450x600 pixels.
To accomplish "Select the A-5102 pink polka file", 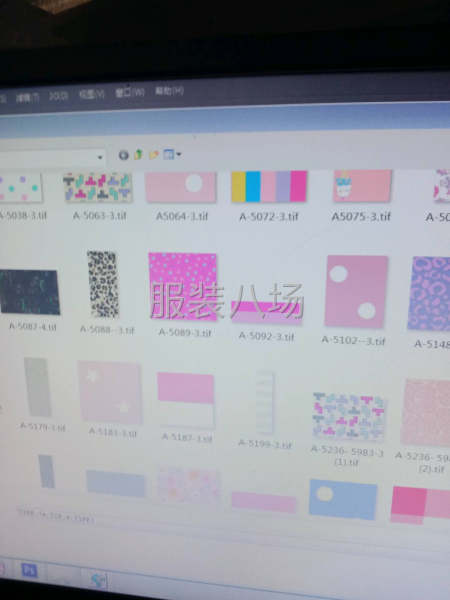I will (x=356, y=291).
